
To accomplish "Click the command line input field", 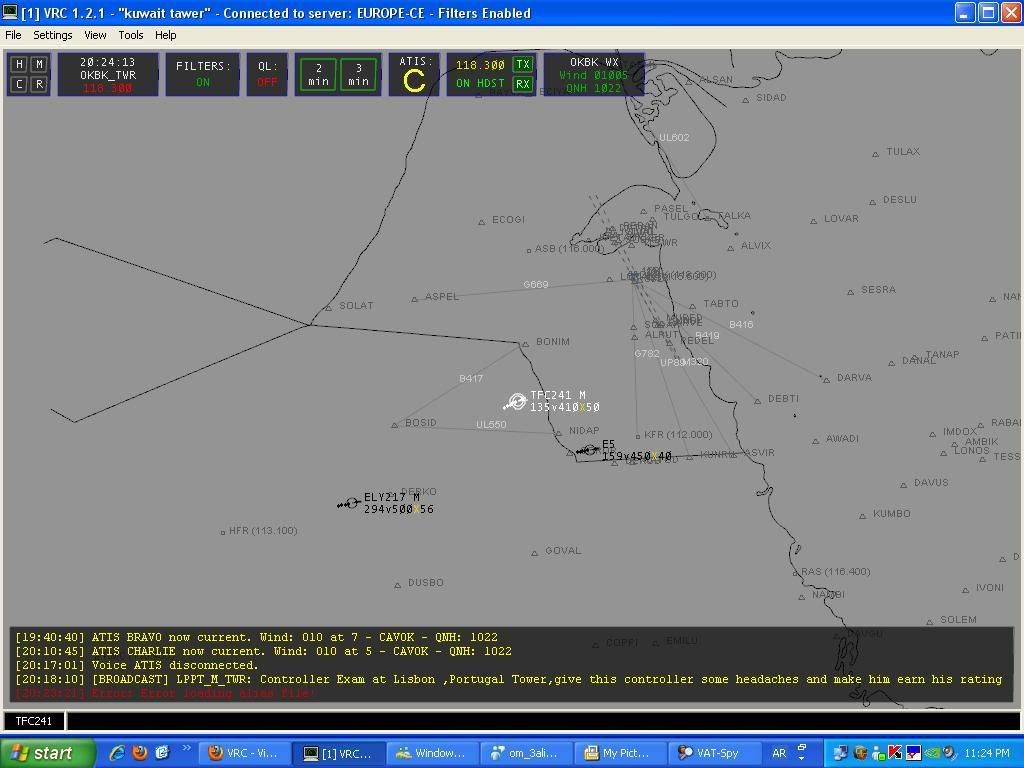I will click(540, 721).
